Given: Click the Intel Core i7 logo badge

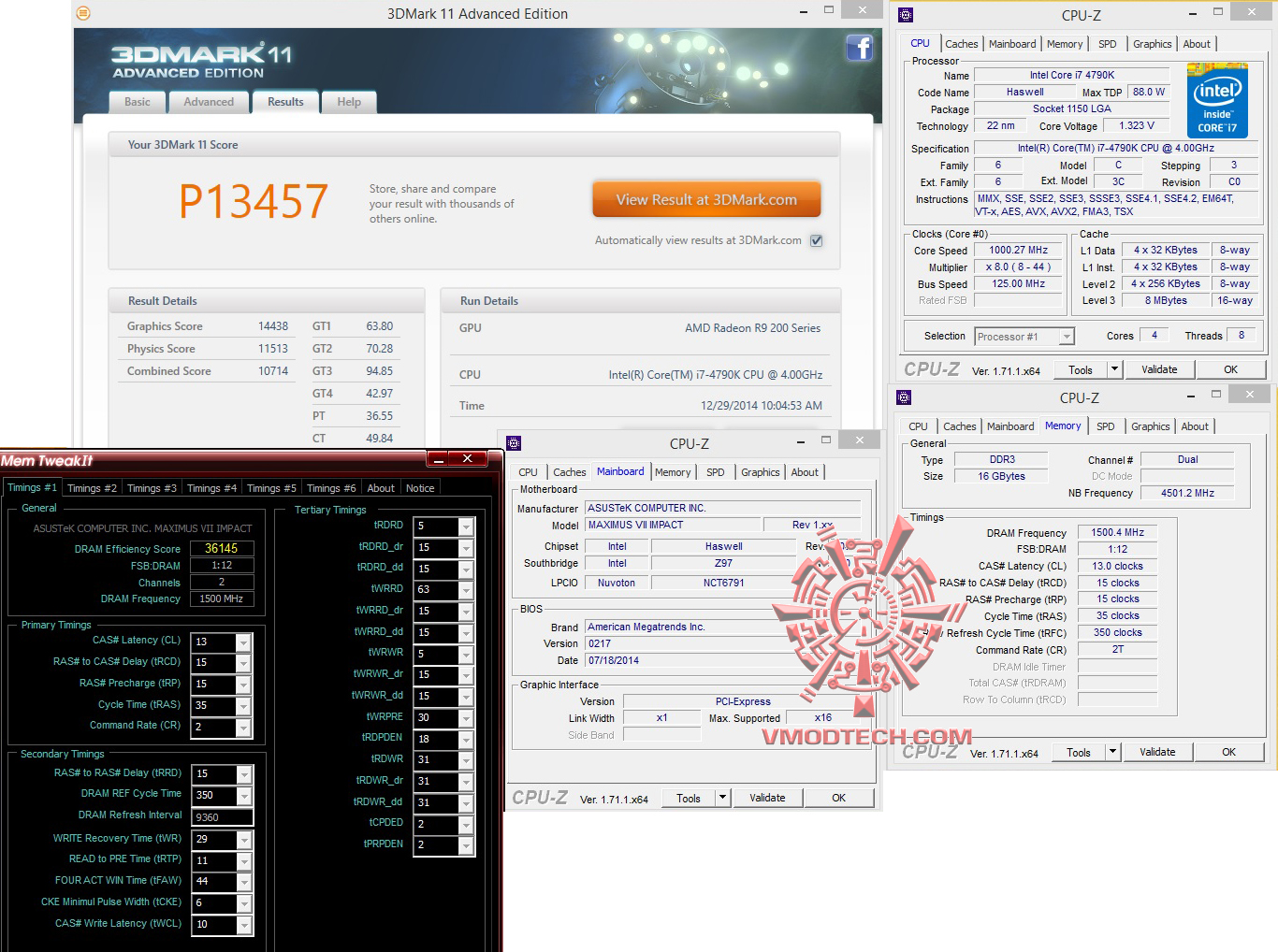Looking at the screenshot, I should 1216,100.
